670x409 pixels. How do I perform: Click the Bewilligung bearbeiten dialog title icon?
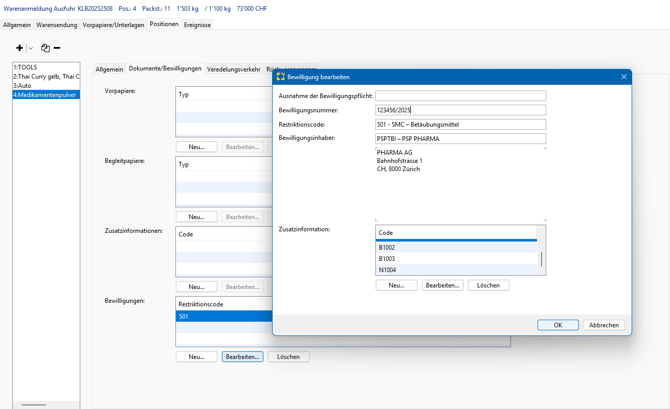coord(280,77)
